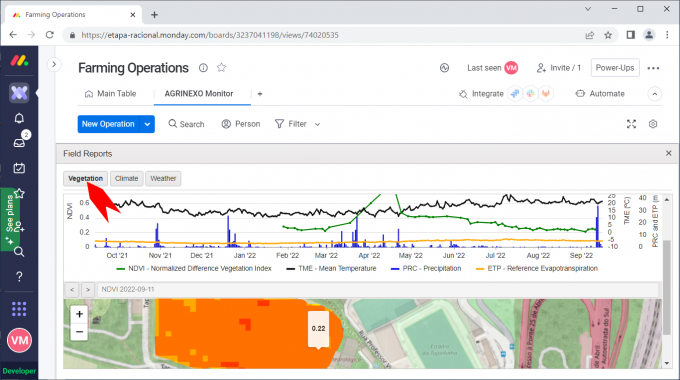The height and width of the screenshot is (380, 680).
Task: Open notifications bell
Action: [19, 118]
